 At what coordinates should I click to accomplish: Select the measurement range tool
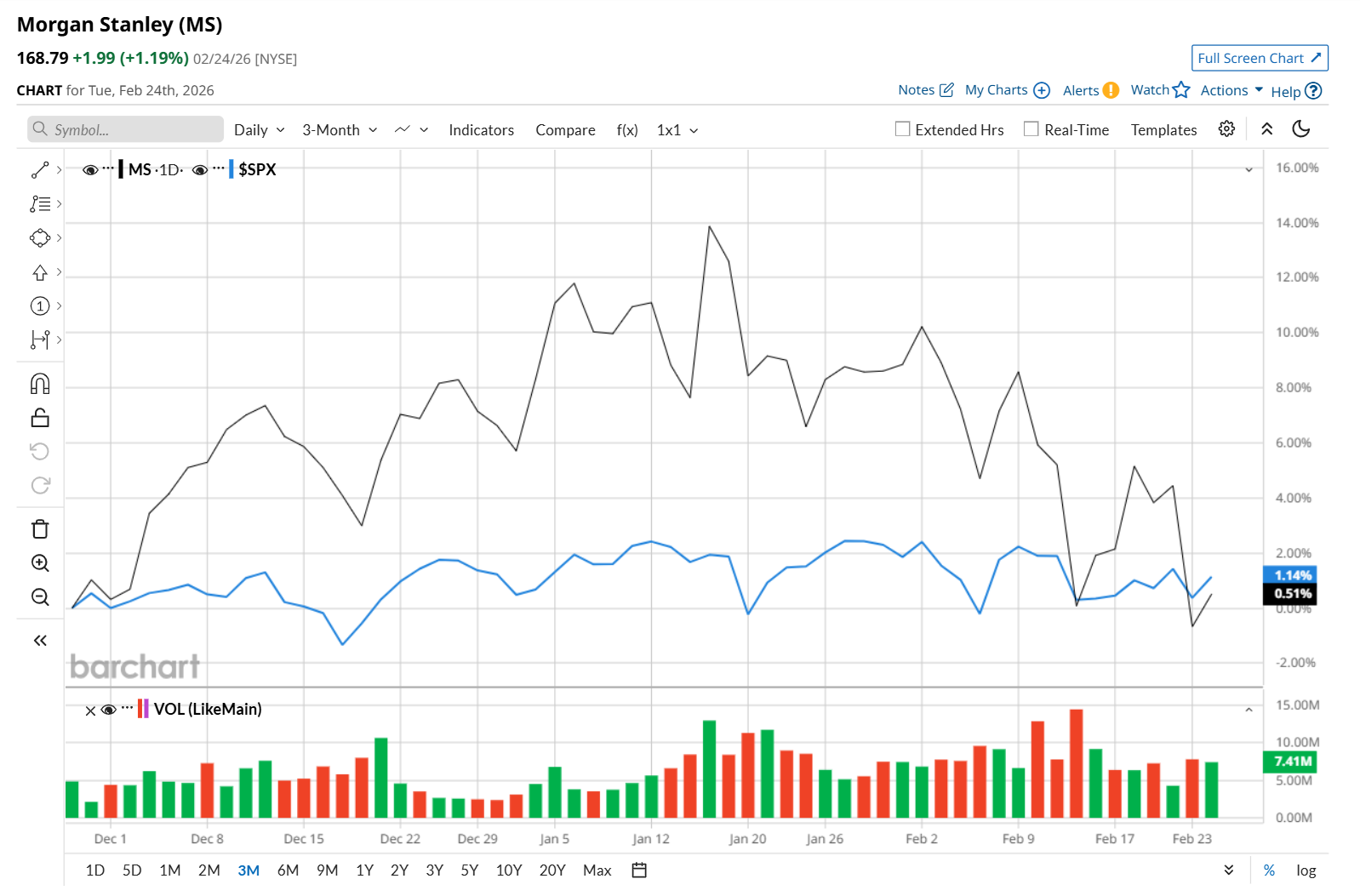pyautogui.click(x=40, y=340)
